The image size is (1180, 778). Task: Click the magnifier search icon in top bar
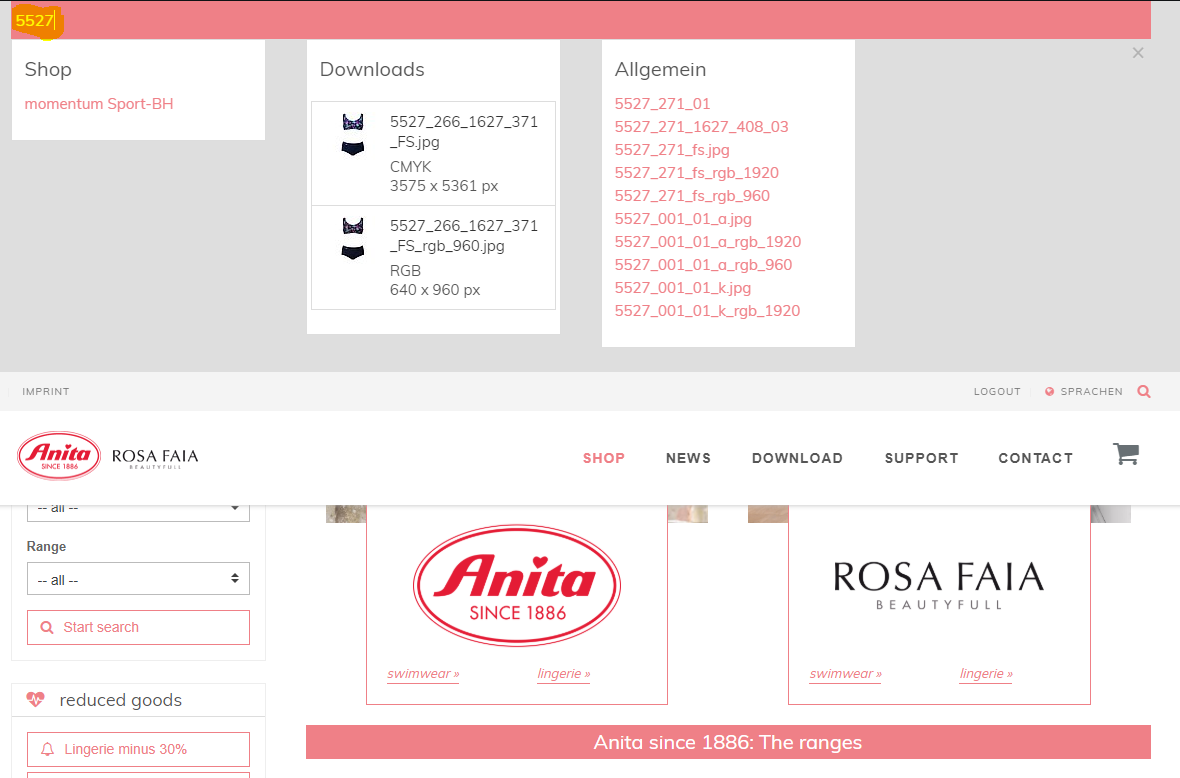(x=1144, y=392)
